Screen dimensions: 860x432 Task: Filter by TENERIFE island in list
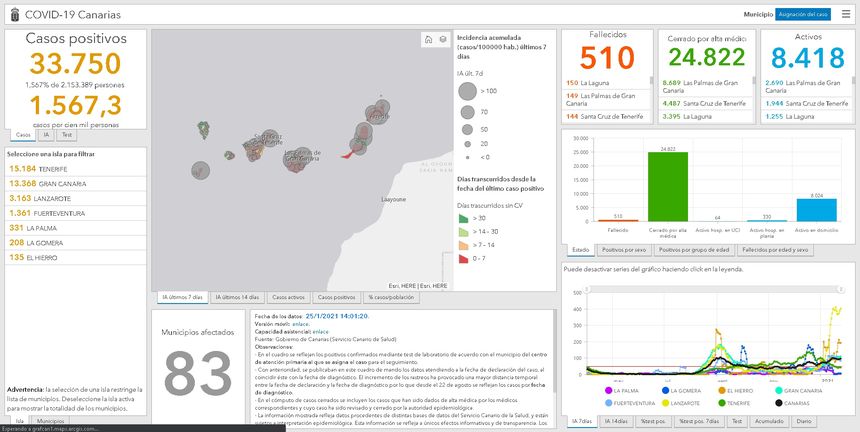click(40, 169)
